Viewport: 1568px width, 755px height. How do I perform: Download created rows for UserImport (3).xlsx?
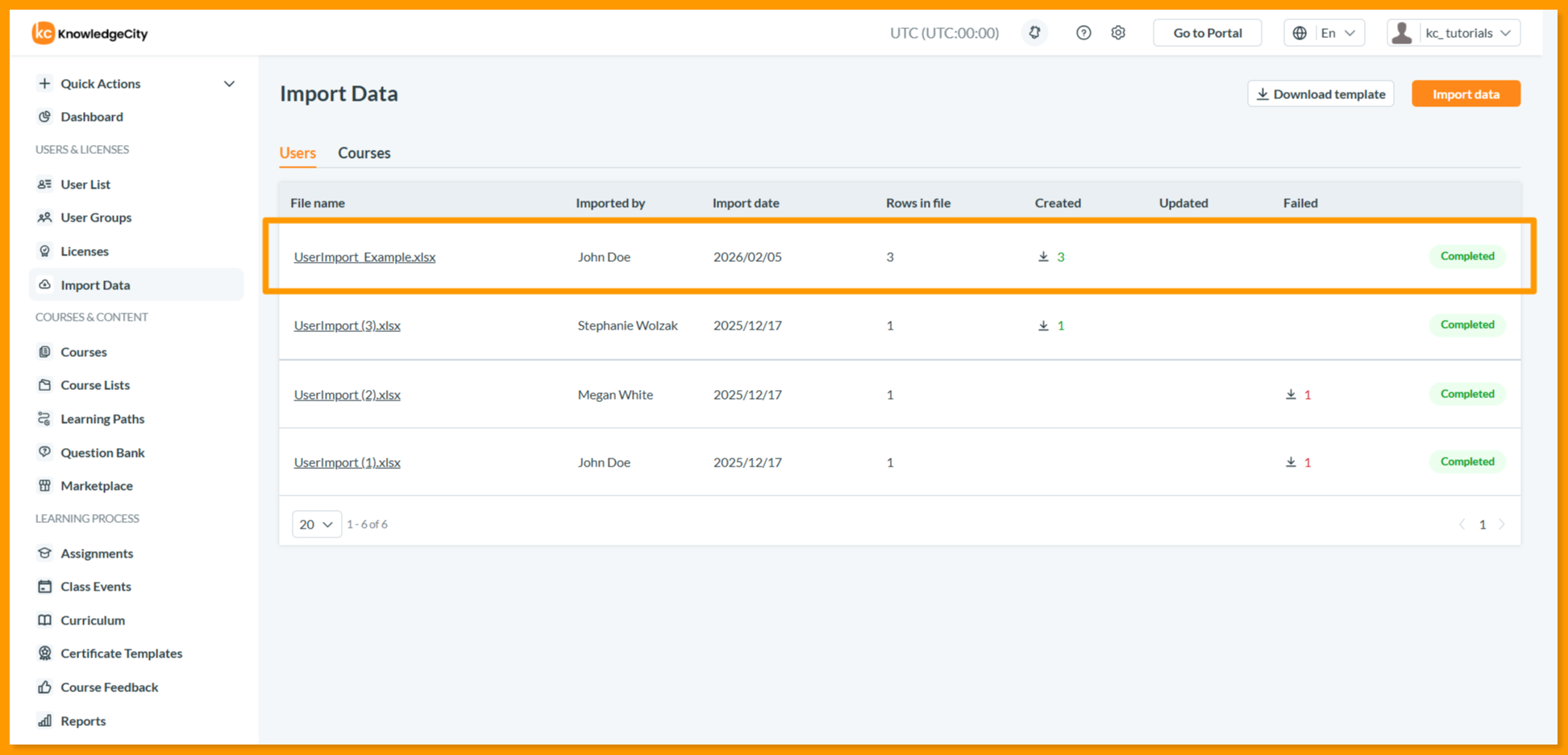click(1043, 326)
